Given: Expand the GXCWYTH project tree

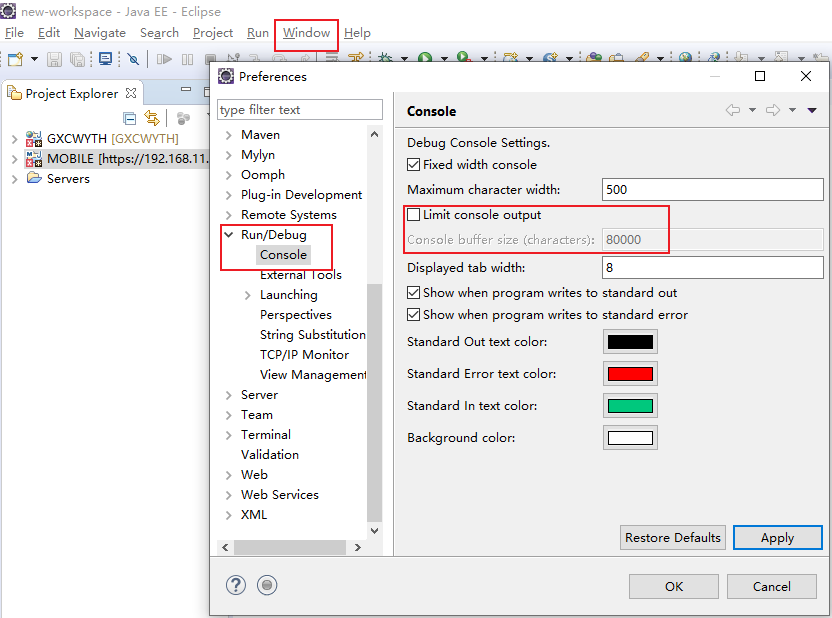Looking at the screenshot, I should (x=14, y=139).
